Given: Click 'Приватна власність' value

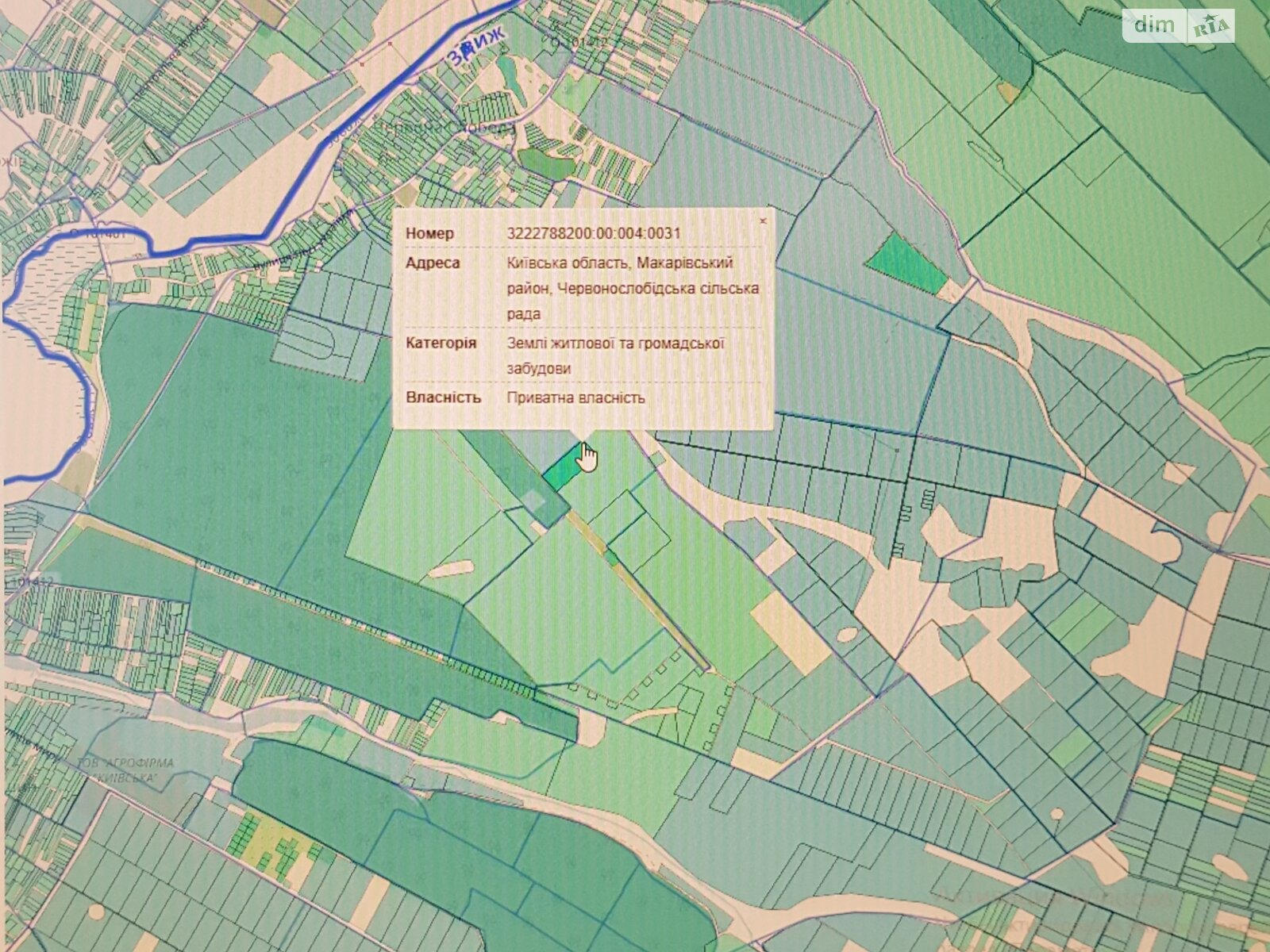Looking at the screenshot, I should click(576, 397).
